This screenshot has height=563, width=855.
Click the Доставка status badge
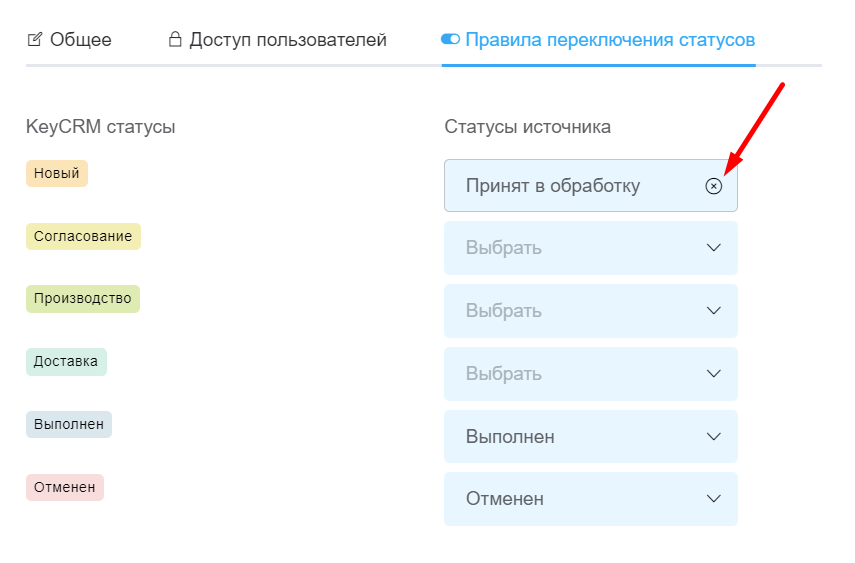66,362
